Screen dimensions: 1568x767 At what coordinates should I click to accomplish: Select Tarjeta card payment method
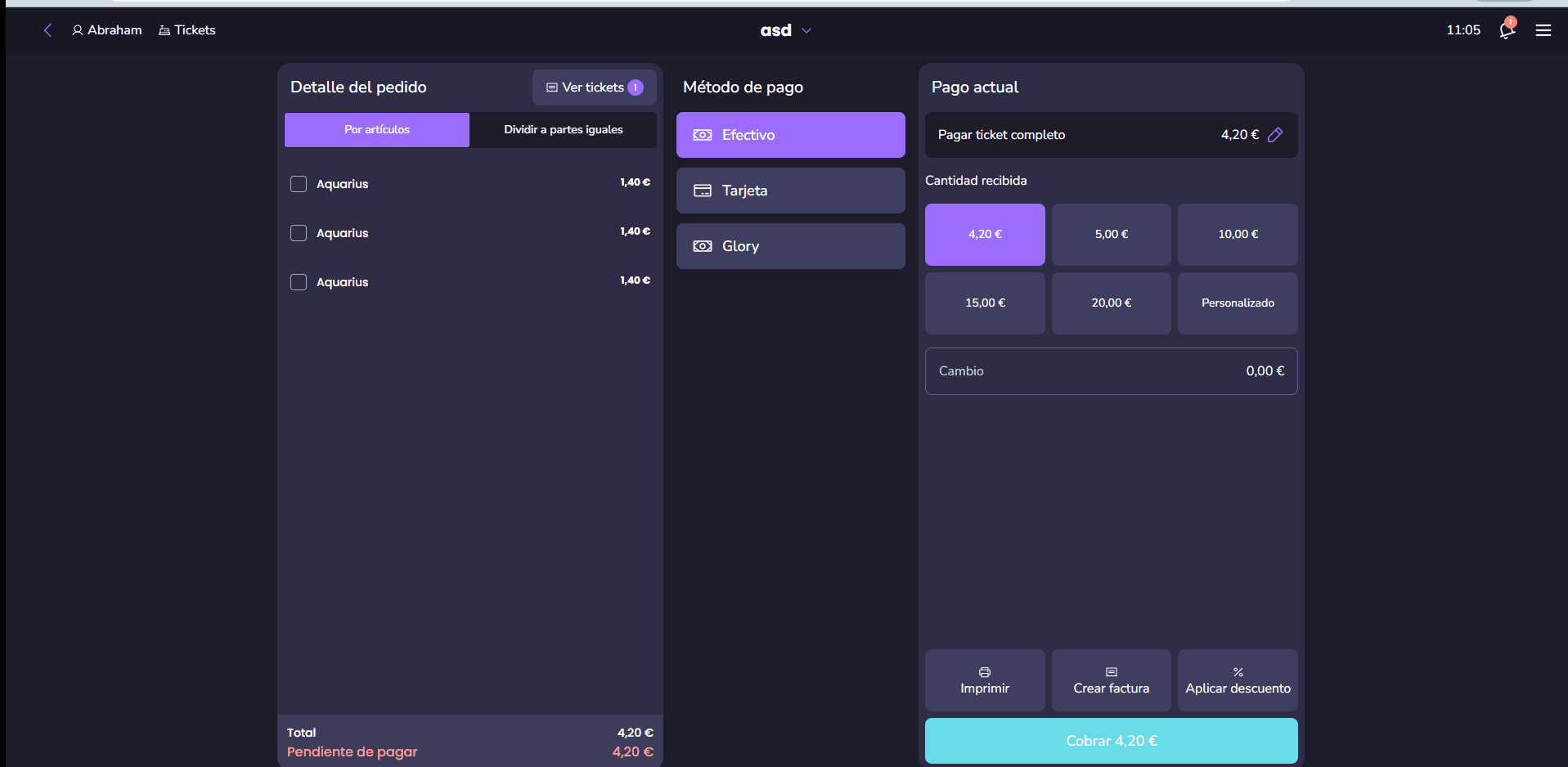click(x=790, y=191)
